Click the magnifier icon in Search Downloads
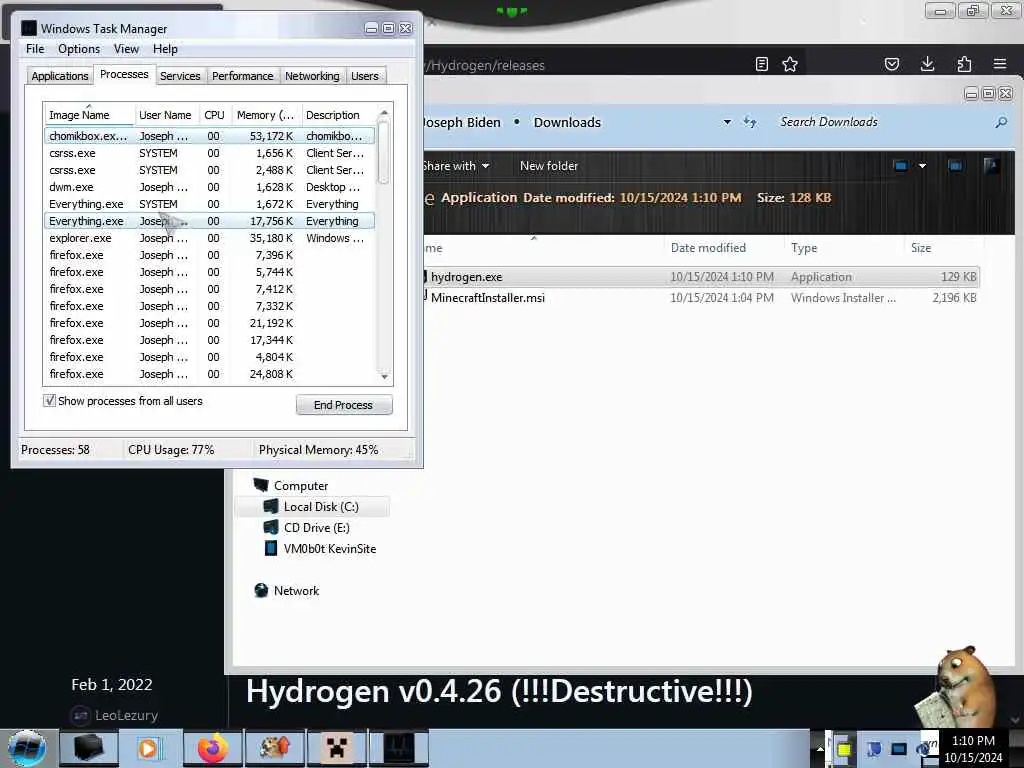1024x768 pixels. 1000,122
